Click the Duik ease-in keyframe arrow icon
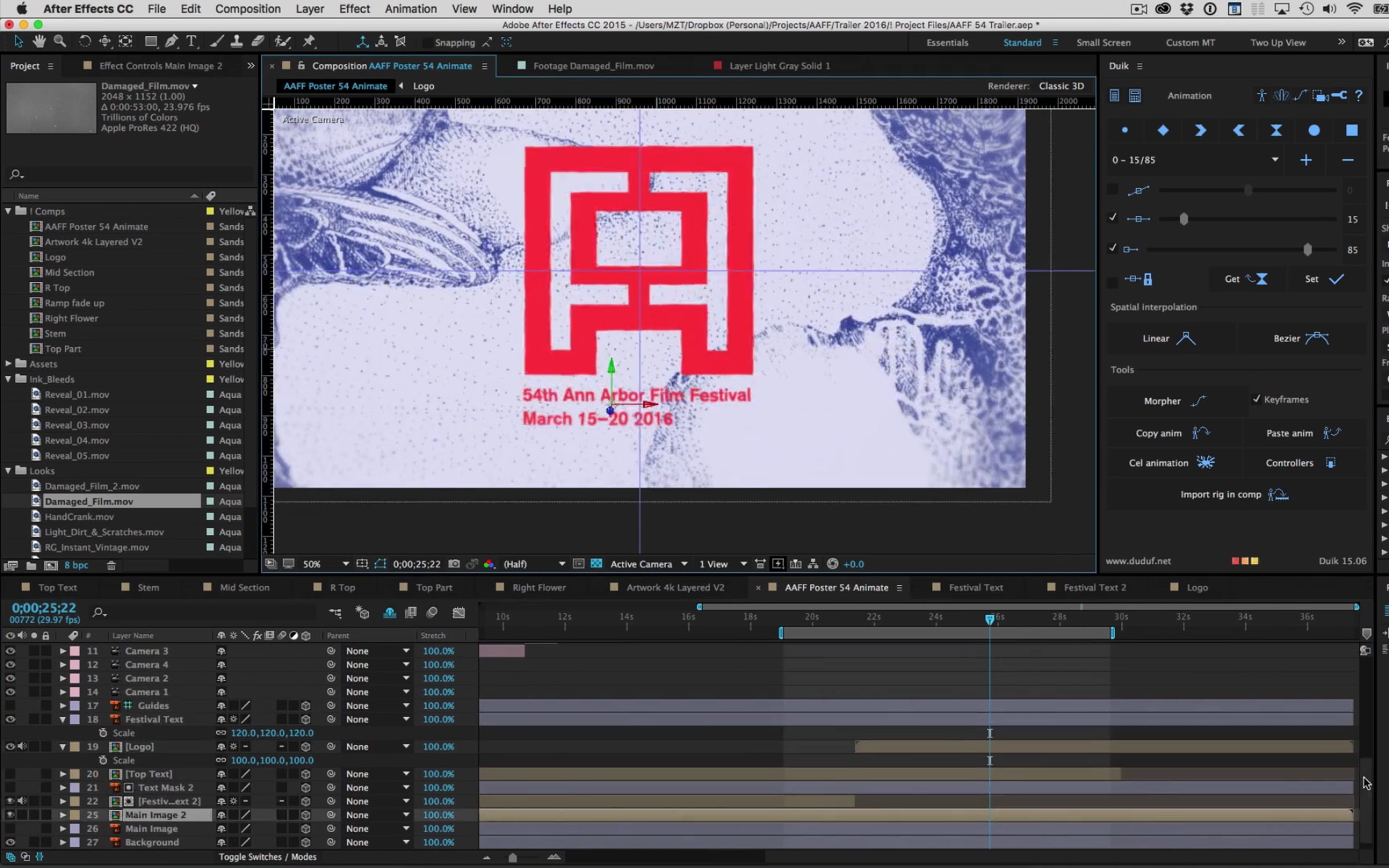Viewport: 1389px width, 868px height. (x=1200, y=131)
